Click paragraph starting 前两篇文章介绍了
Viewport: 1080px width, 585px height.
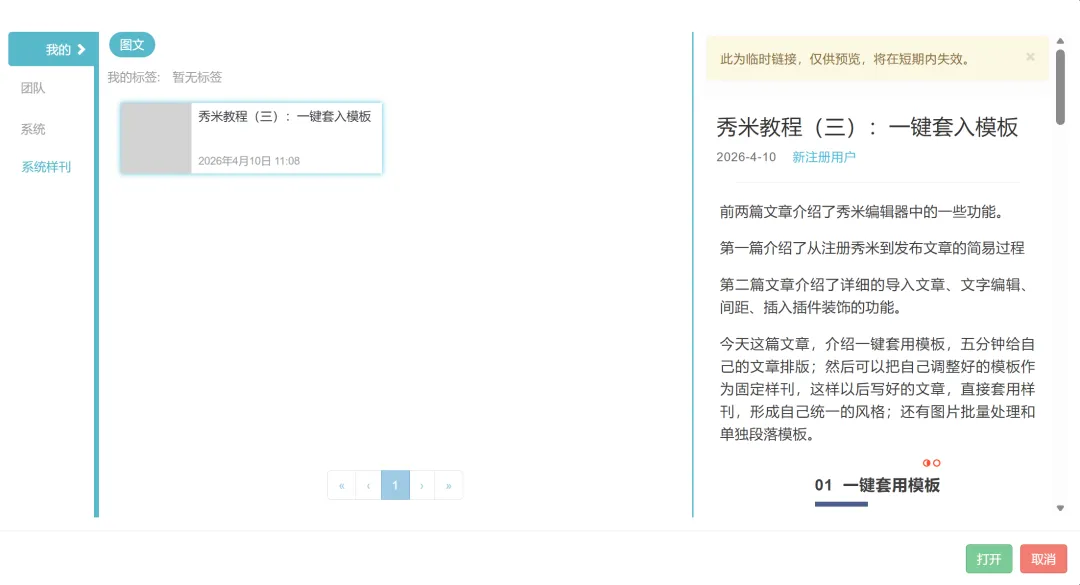[864, 212]
